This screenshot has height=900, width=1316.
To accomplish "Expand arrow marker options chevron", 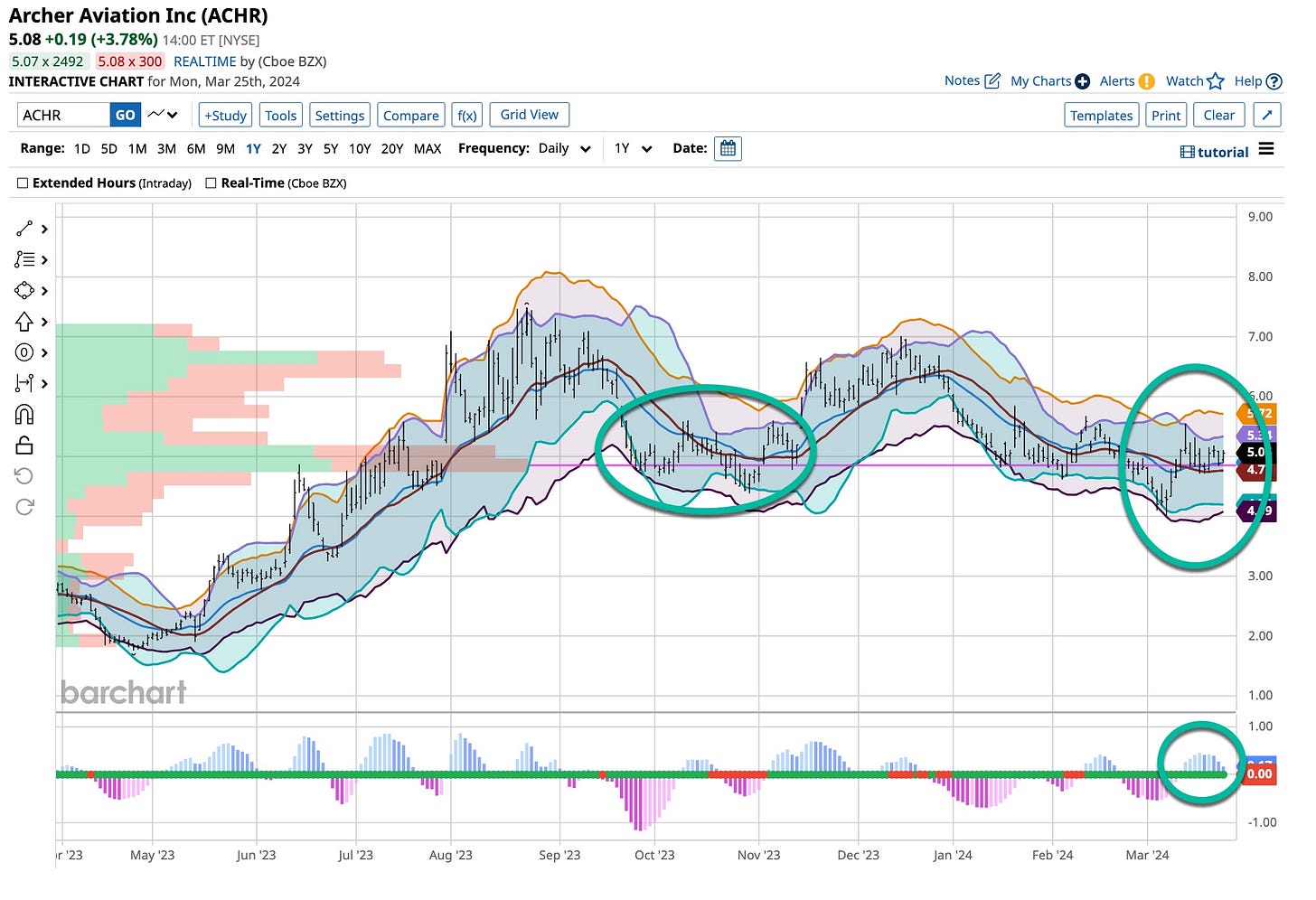I will click(44, 322).
